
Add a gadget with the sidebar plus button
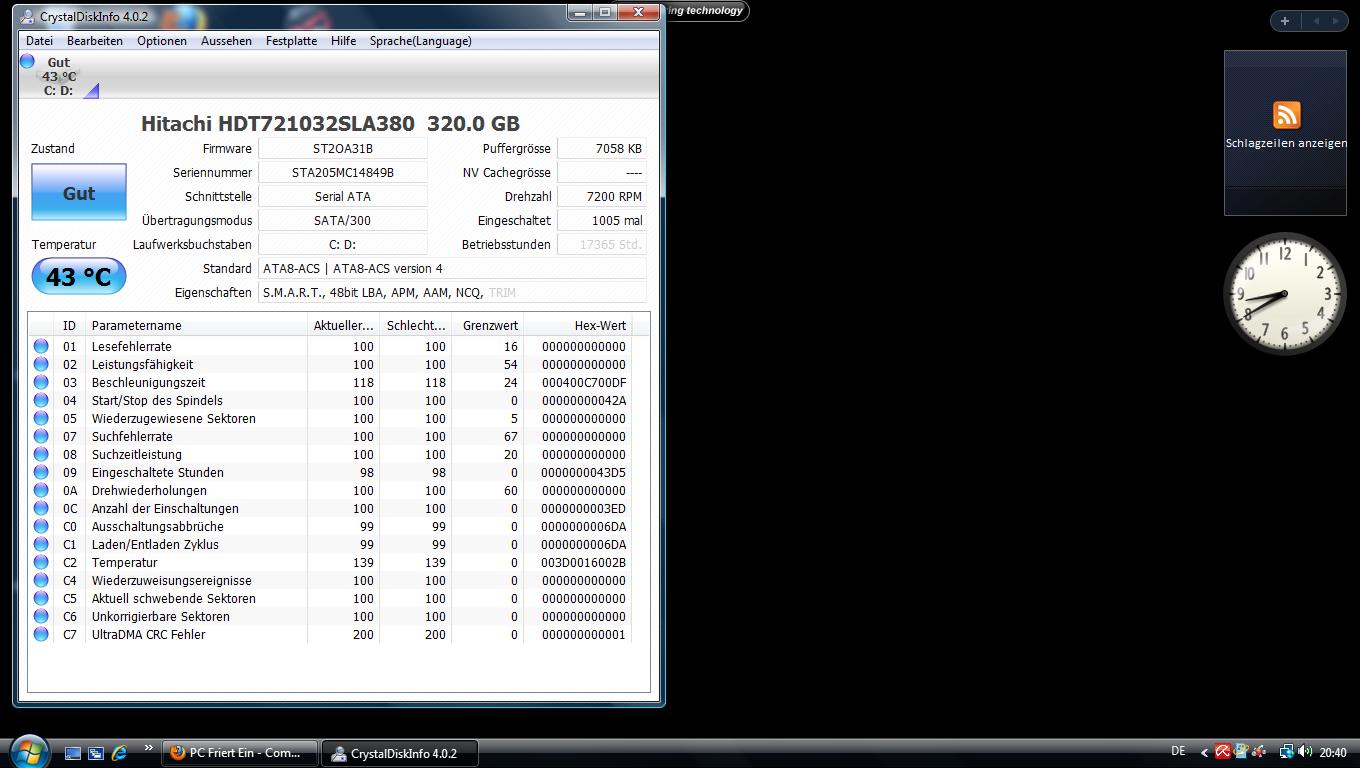pos(1284,20)
